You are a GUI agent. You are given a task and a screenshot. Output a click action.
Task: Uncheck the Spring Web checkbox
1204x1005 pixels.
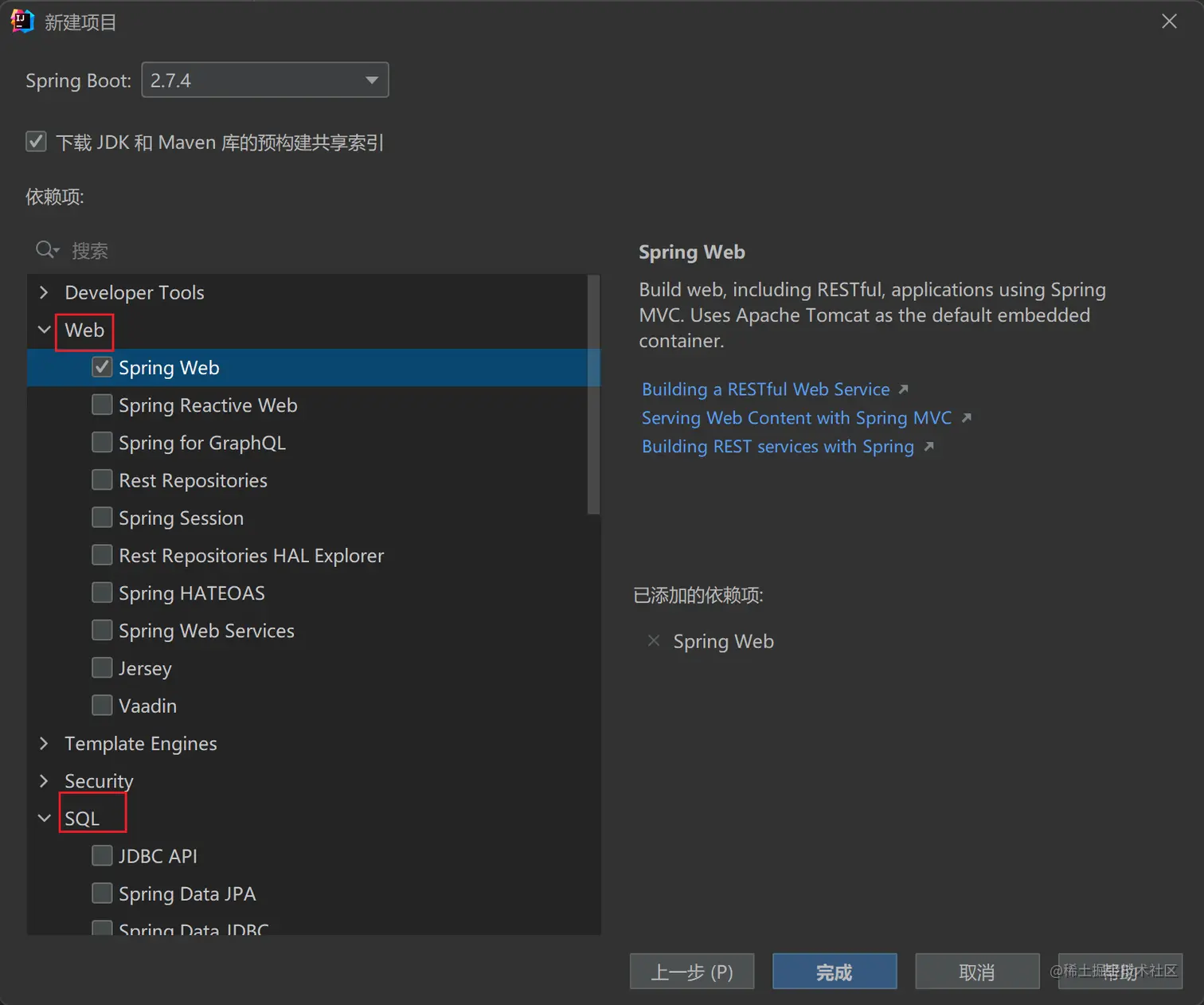(x=102, y=367)
